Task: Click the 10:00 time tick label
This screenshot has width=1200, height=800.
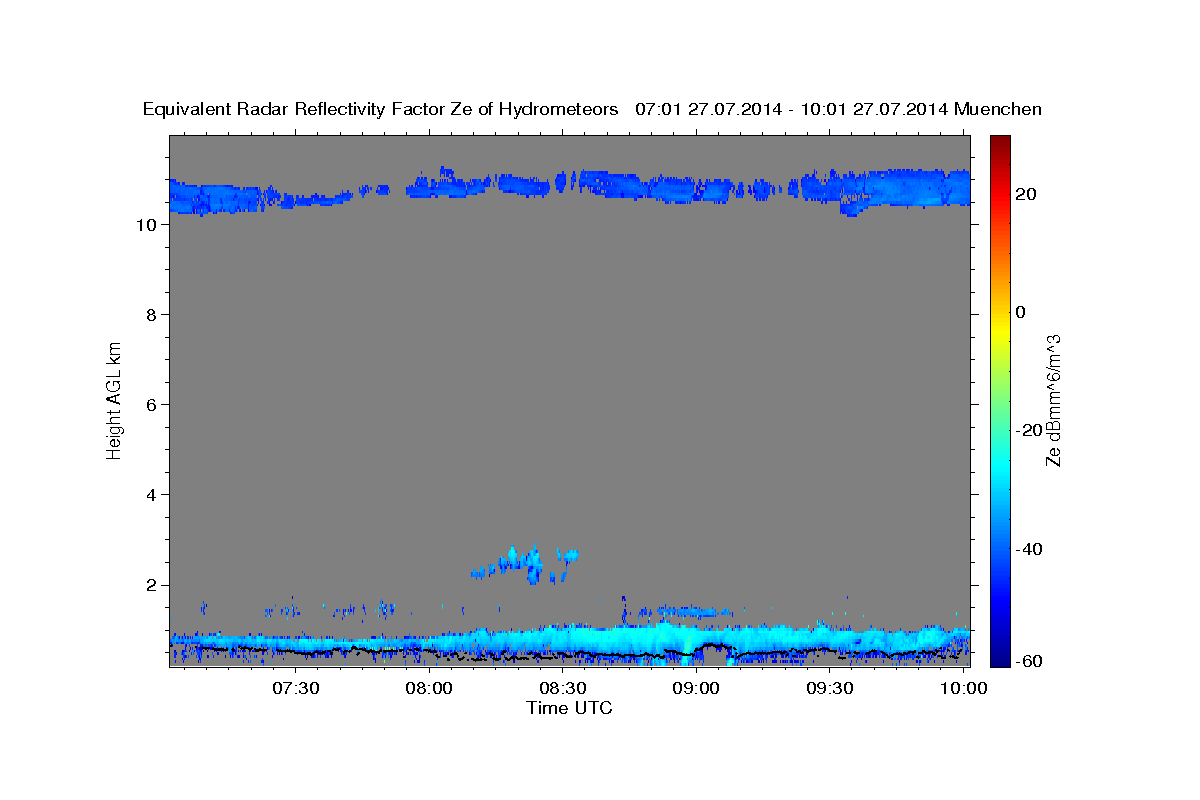Action: (963, 688)
